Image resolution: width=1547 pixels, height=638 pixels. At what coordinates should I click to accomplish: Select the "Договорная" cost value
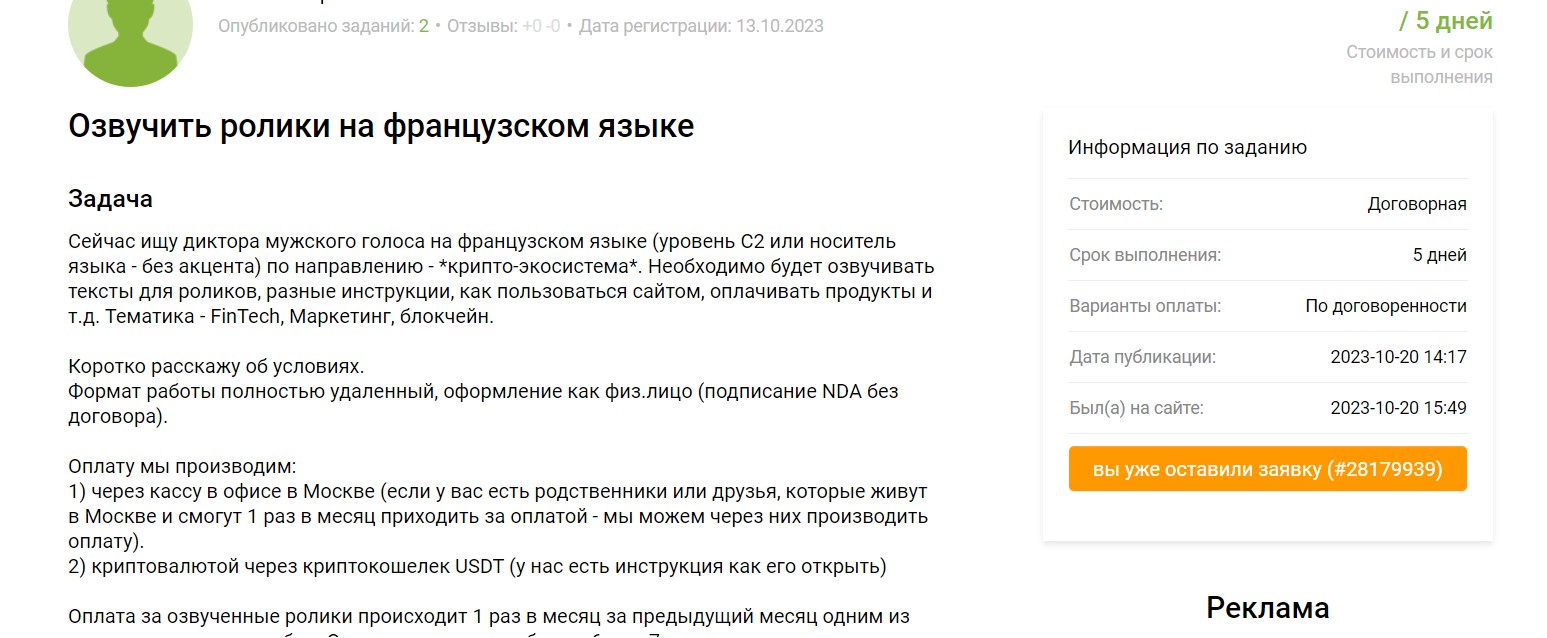1416,205
